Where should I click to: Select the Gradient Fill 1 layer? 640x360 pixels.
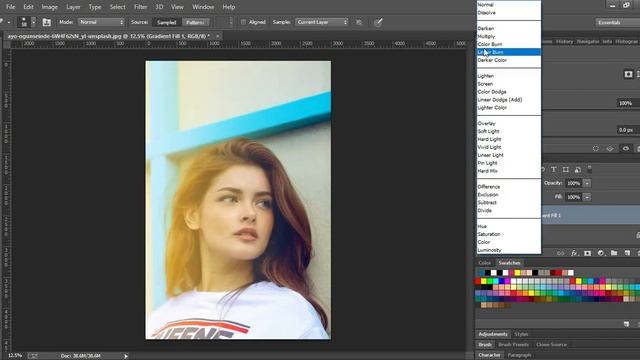pos(591,215)
